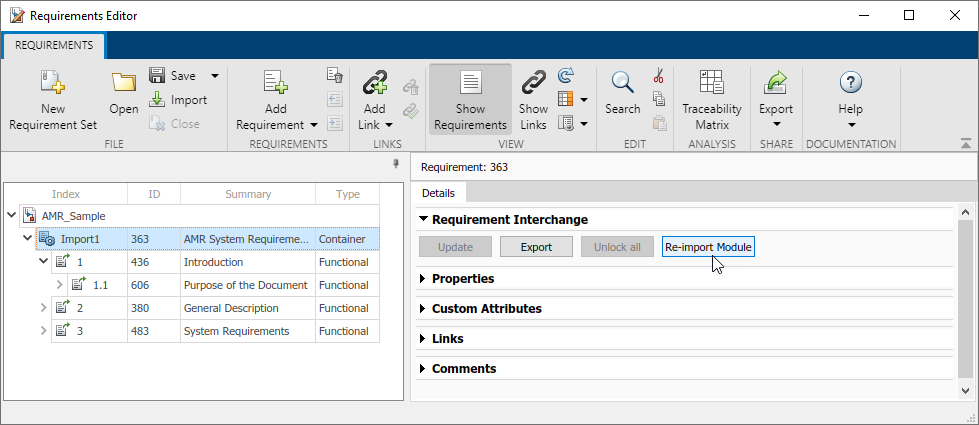Open the Traceability Matrix
The image size is (979, 425).
(x=712, y=84)
